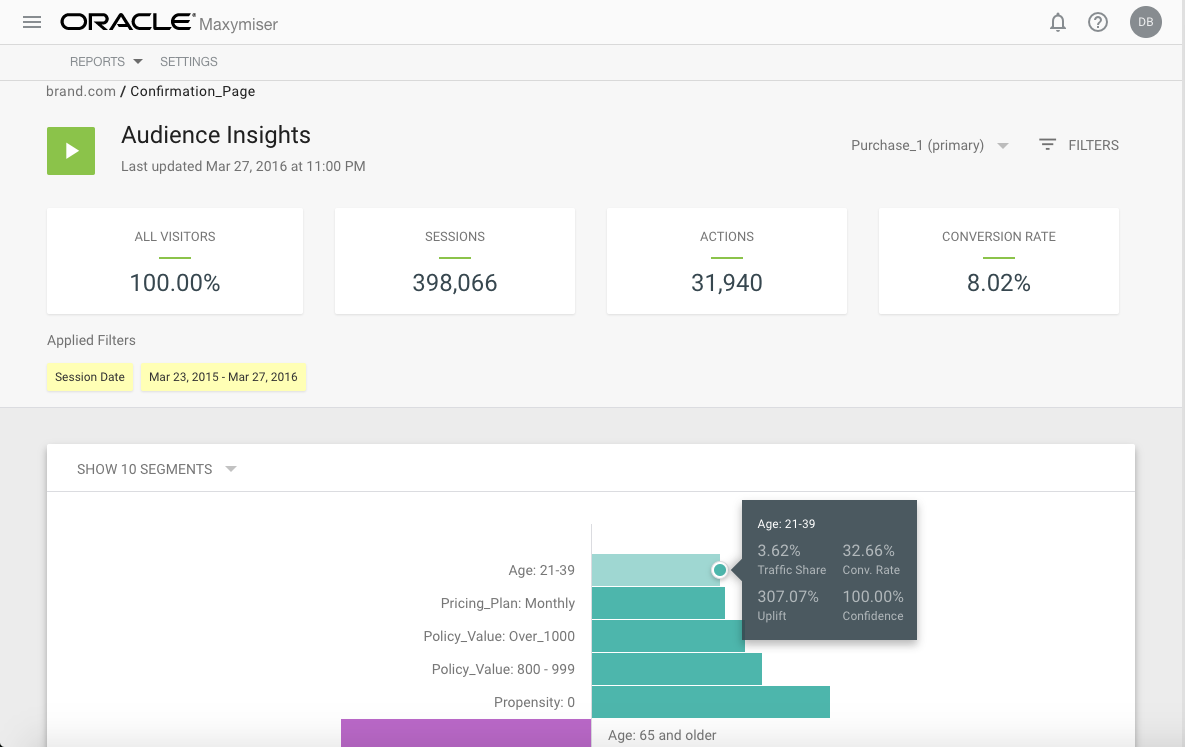
Task: Click the Policy_Value: Over_1000 label
Action: pos(499,636)
